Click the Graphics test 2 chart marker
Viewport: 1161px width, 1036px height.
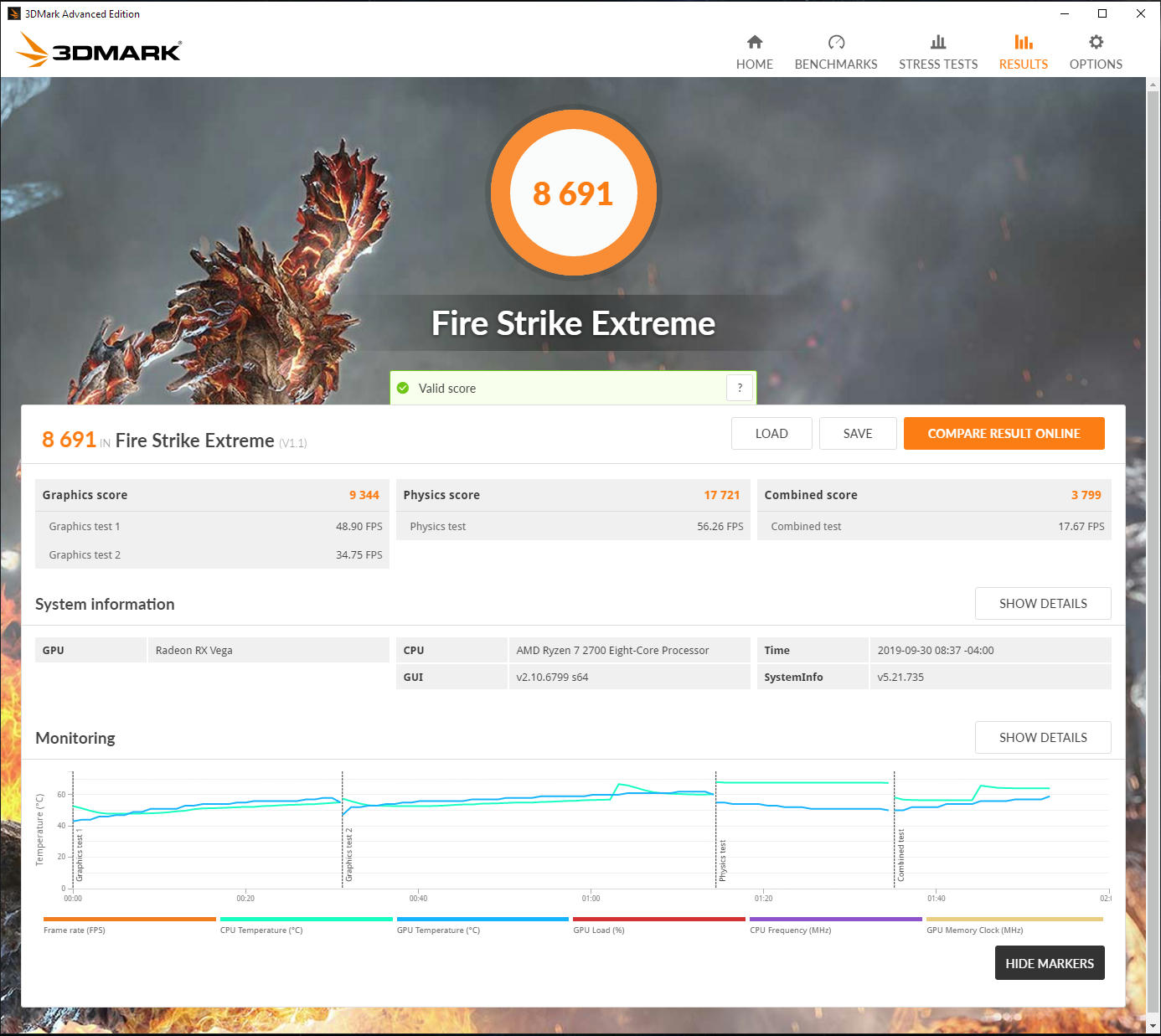click(349, 854)
